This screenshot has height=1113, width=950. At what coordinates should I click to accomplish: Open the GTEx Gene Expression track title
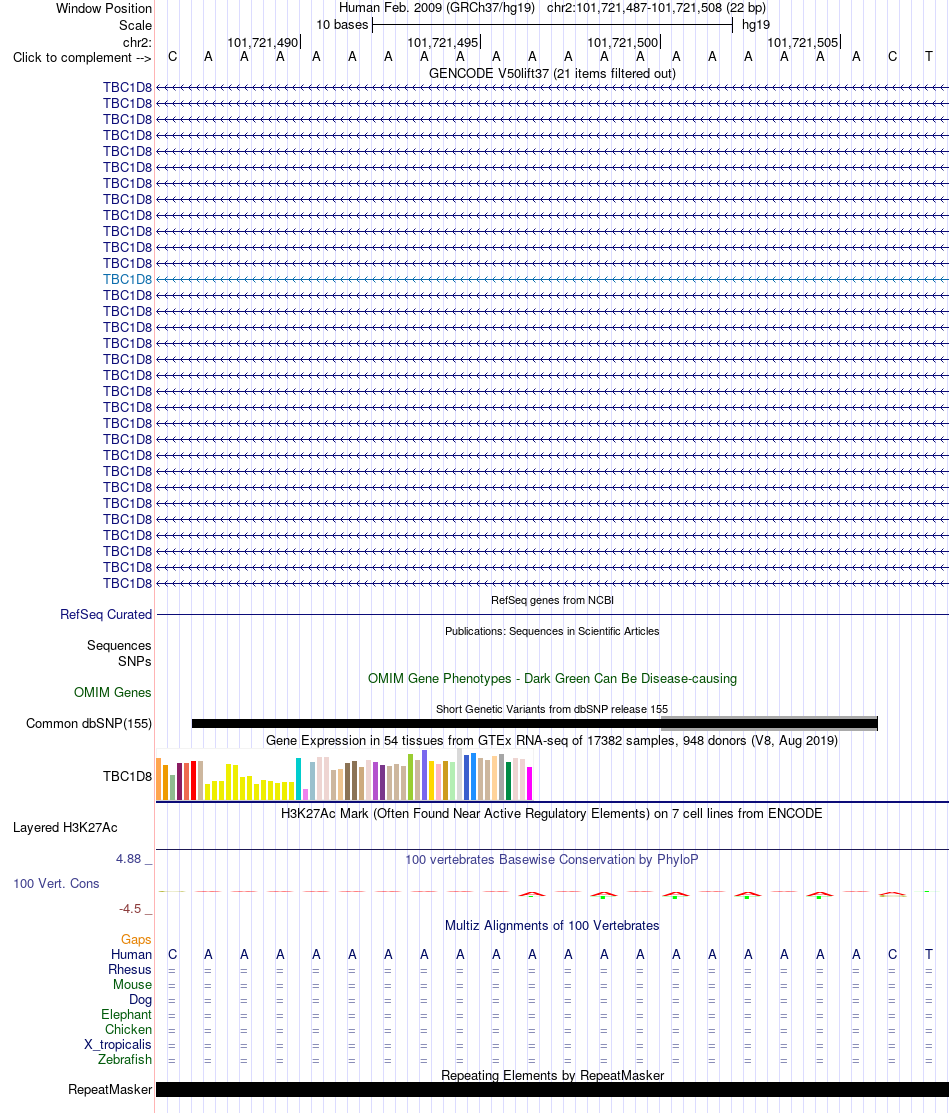click(552, 740)
